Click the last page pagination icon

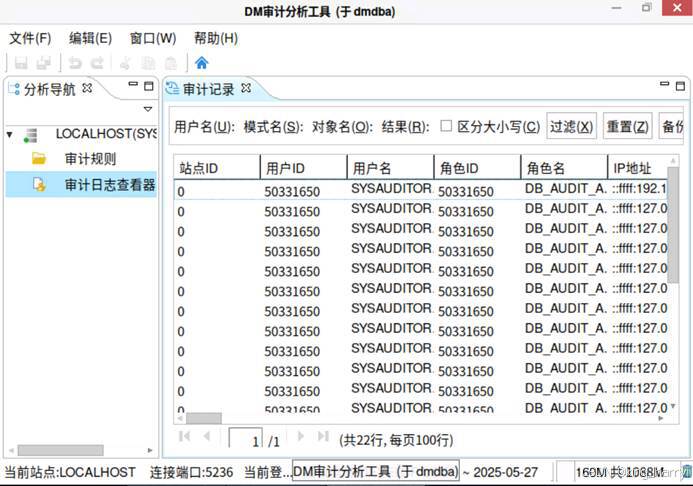click(323, 437)
